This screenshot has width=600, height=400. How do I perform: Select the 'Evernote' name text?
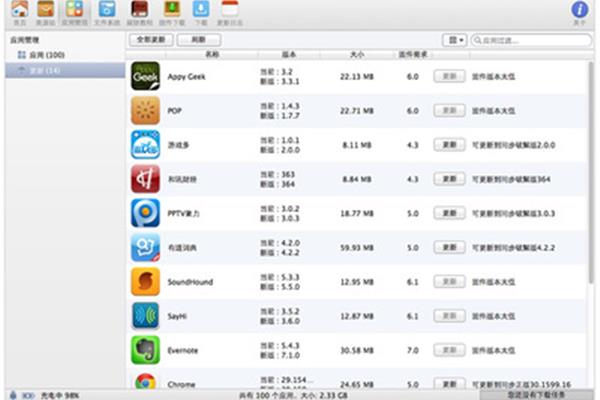[183, 350]
